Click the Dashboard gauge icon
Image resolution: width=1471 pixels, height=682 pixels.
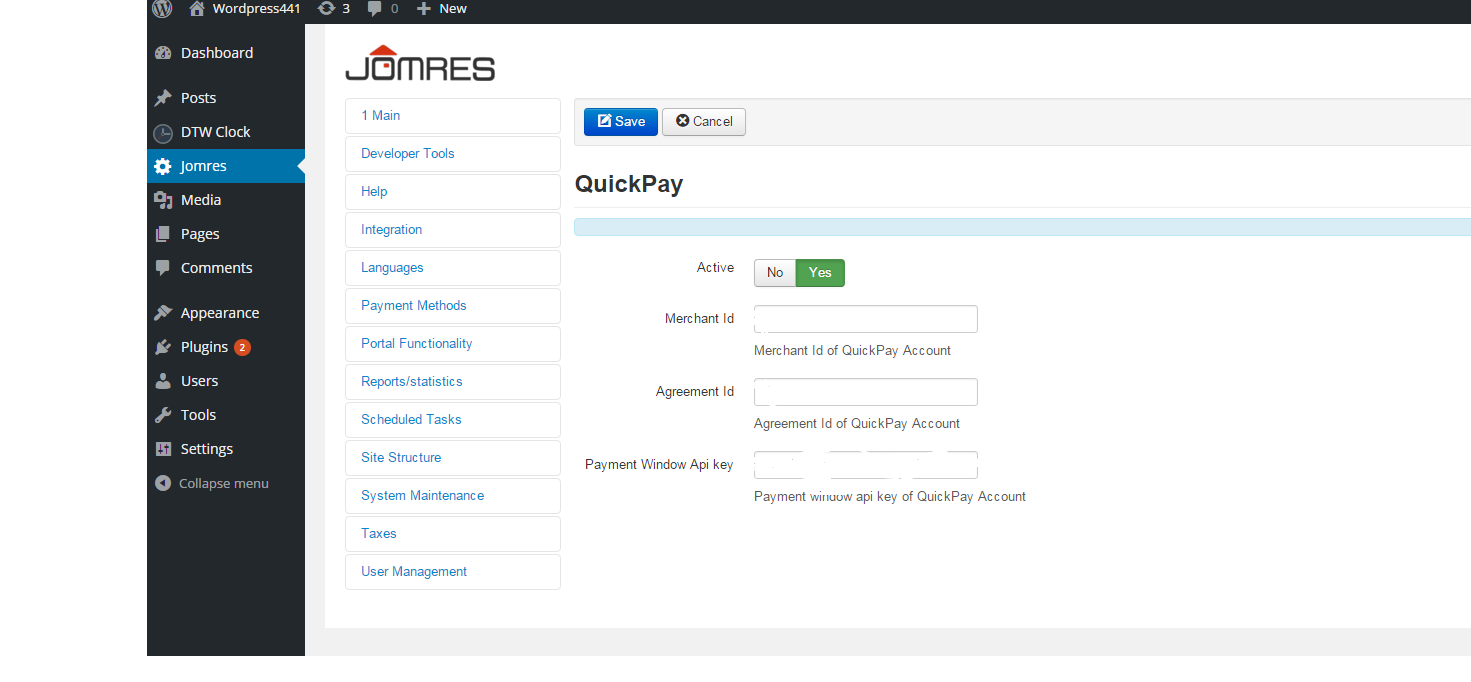tap(163, 53)
